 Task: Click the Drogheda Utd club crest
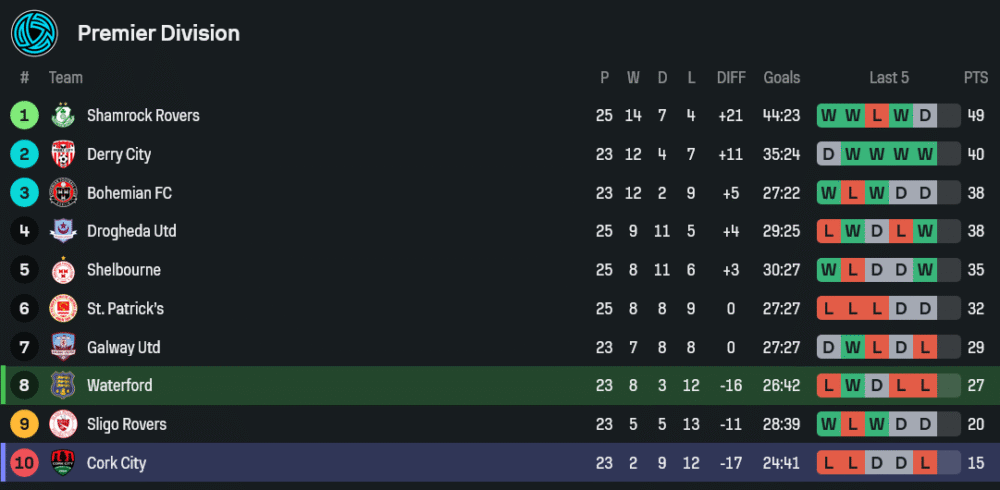coord(63,231)
